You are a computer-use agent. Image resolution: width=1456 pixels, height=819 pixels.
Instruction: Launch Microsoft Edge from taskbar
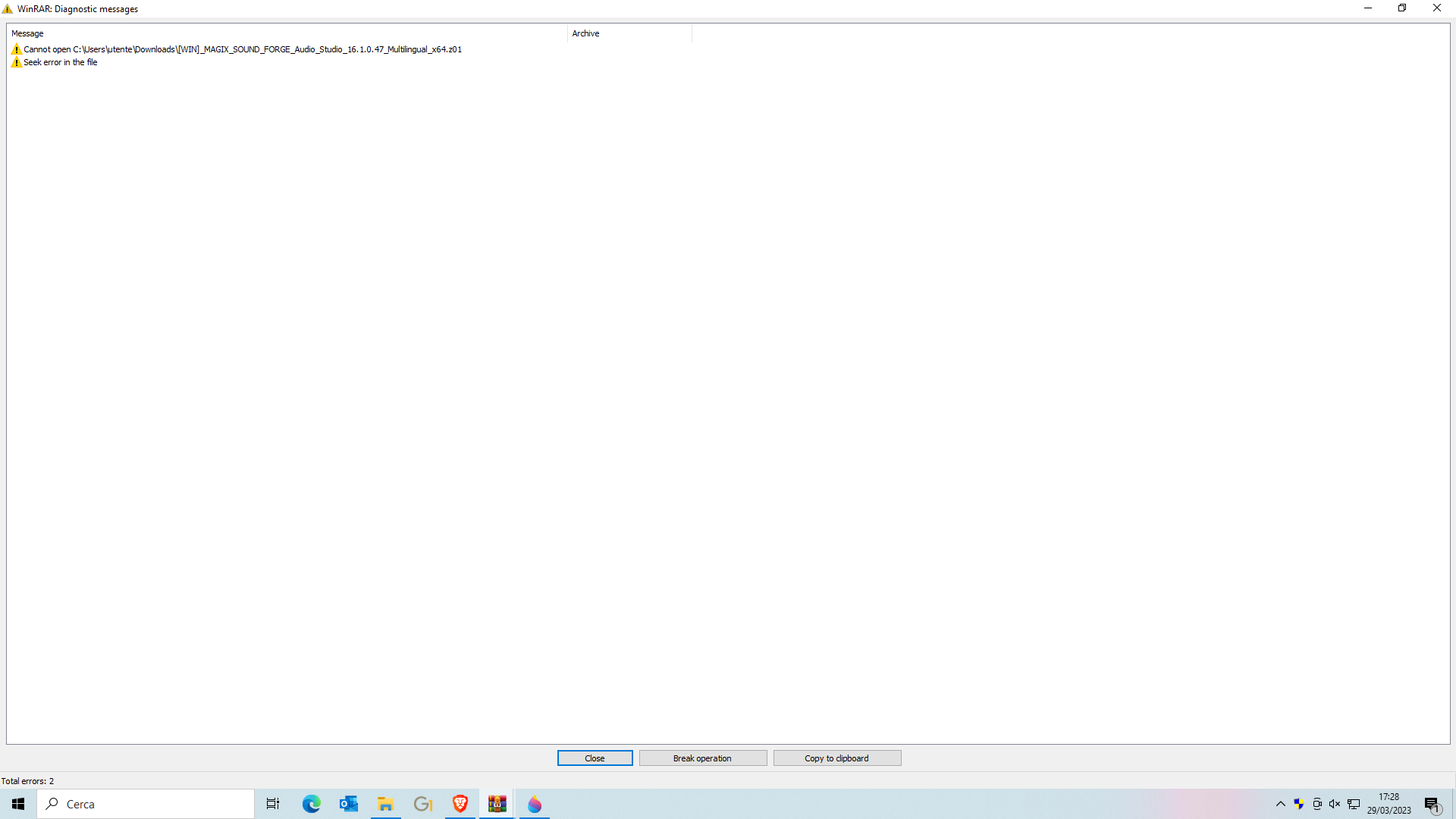pyautogui.click(x=311, y=804)
